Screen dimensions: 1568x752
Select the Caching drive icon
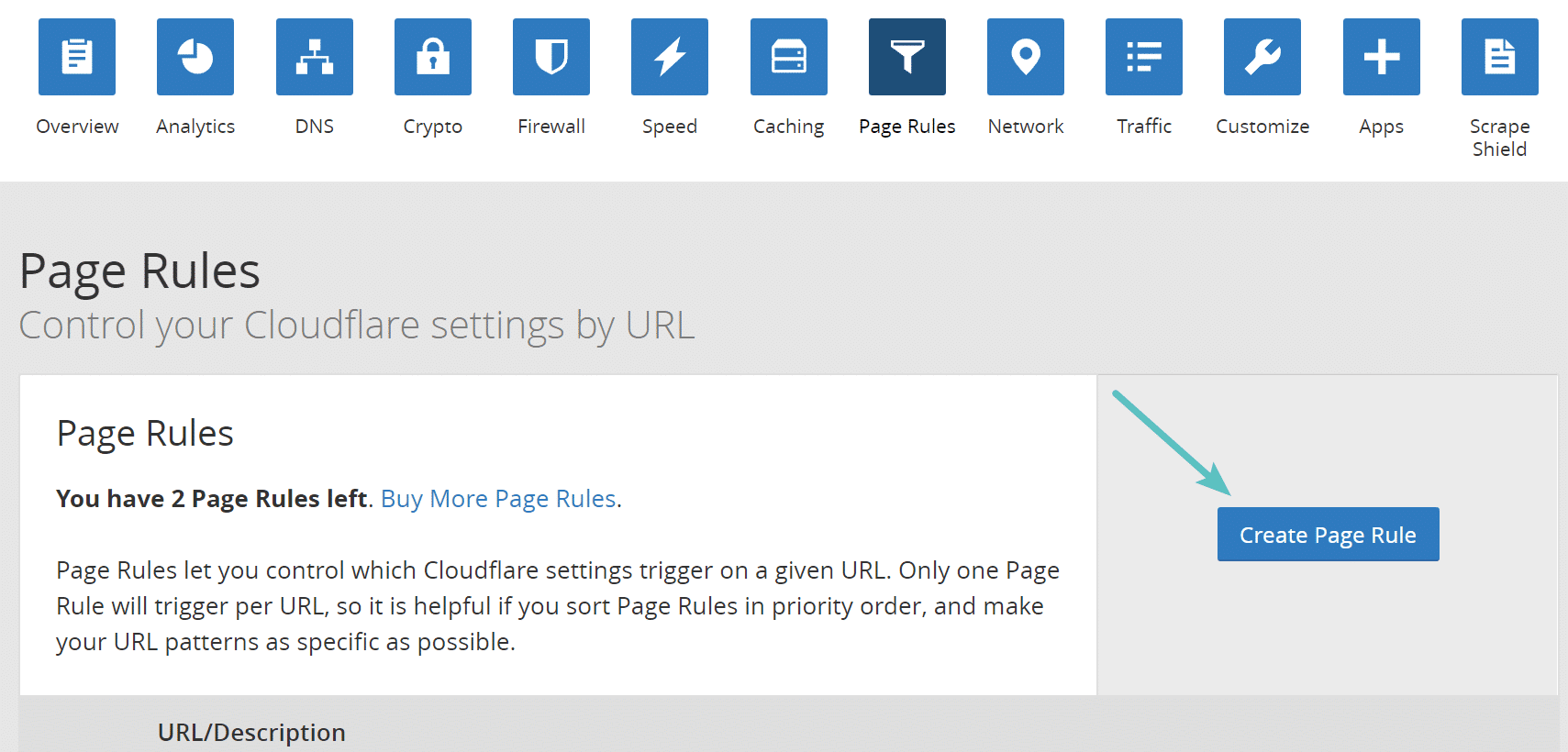click(x=789, y=57)
